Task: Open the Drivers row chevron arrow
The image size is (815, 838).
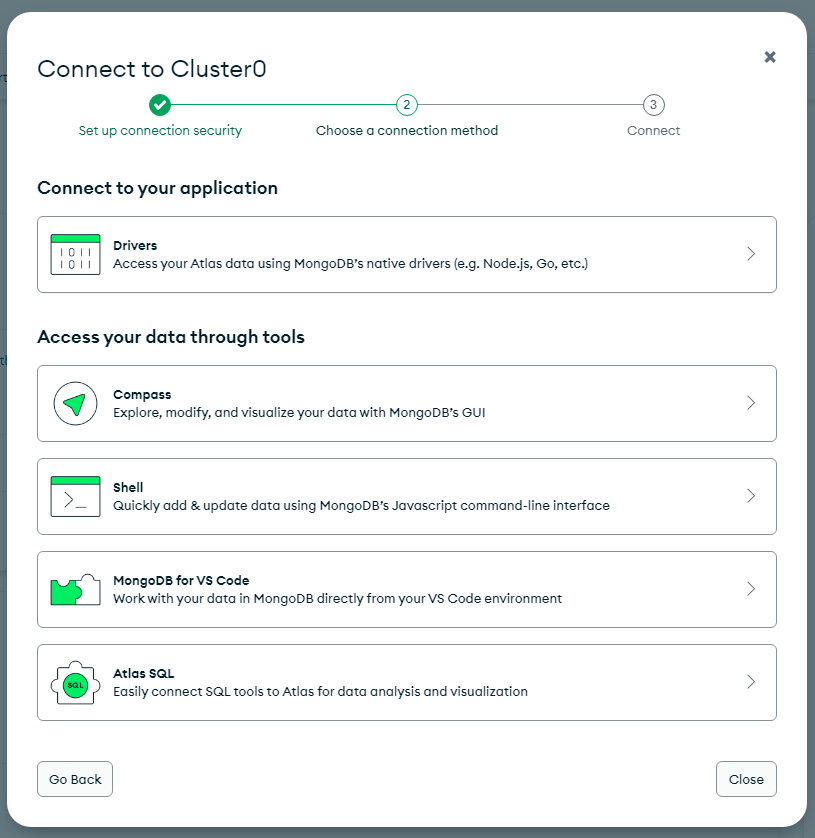Action: click(x=751, y=254)
